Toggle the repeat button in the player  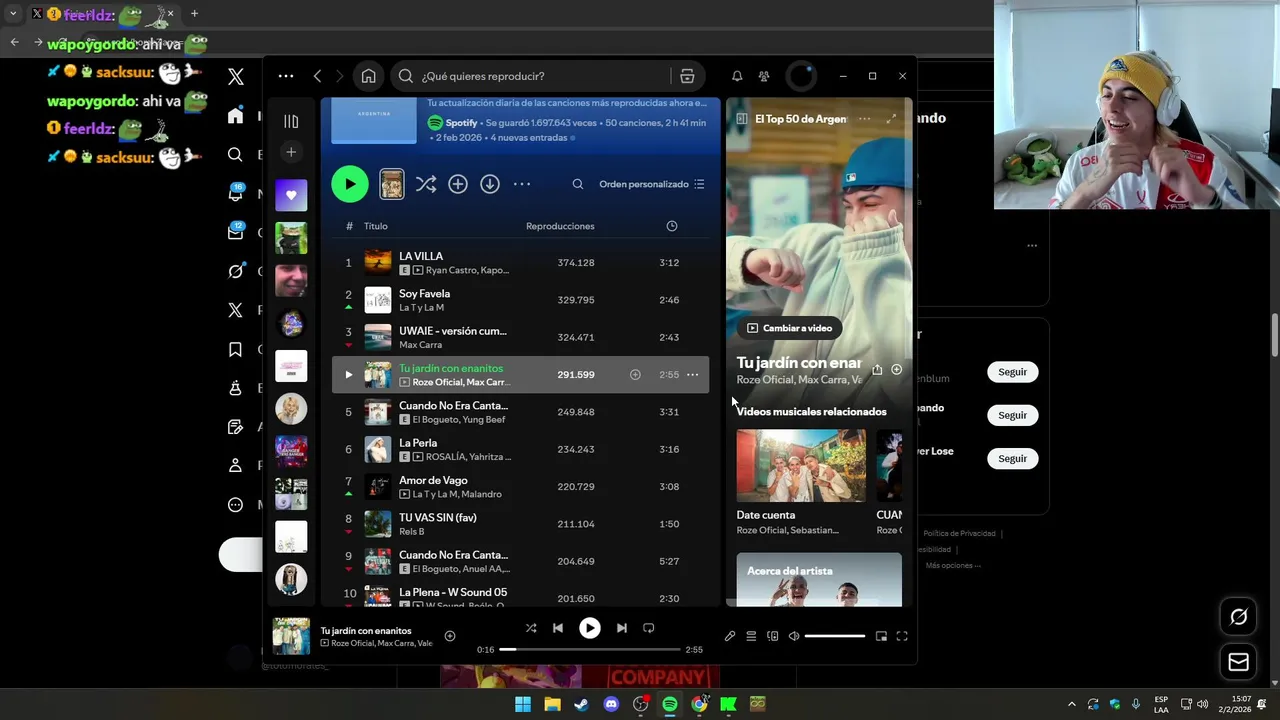(x=649, y=628)
